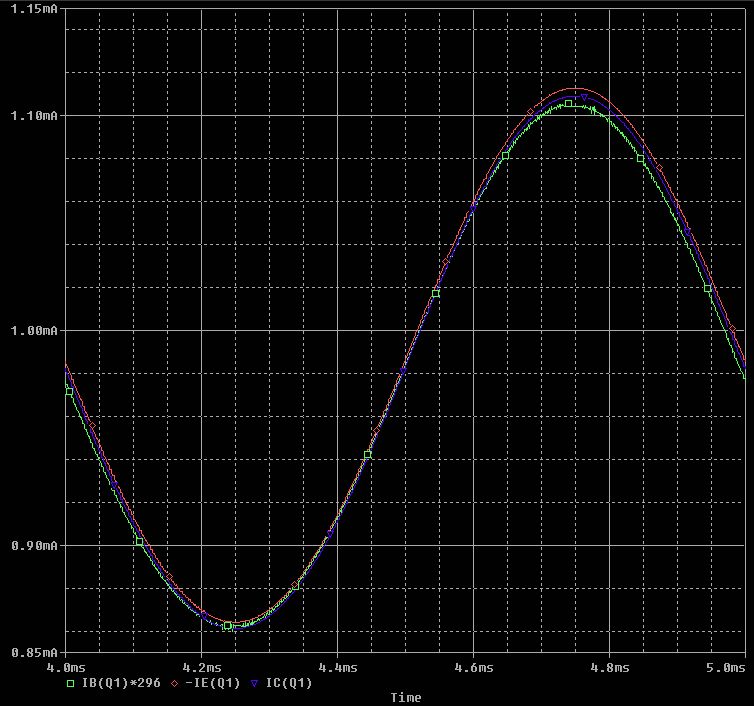Viewport: 754px width, 706px height.
Task: Select the IB(Q1)*296 trace label
Action: coord(121,683)
